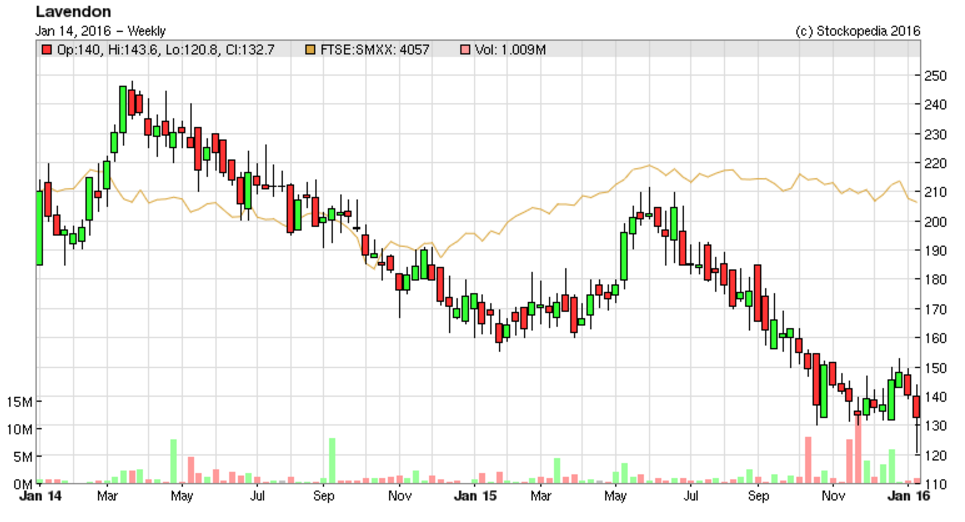This screenshot has height=522, width=965.
Task: Click the 5M volume axis label
Action: click(22, 457)
